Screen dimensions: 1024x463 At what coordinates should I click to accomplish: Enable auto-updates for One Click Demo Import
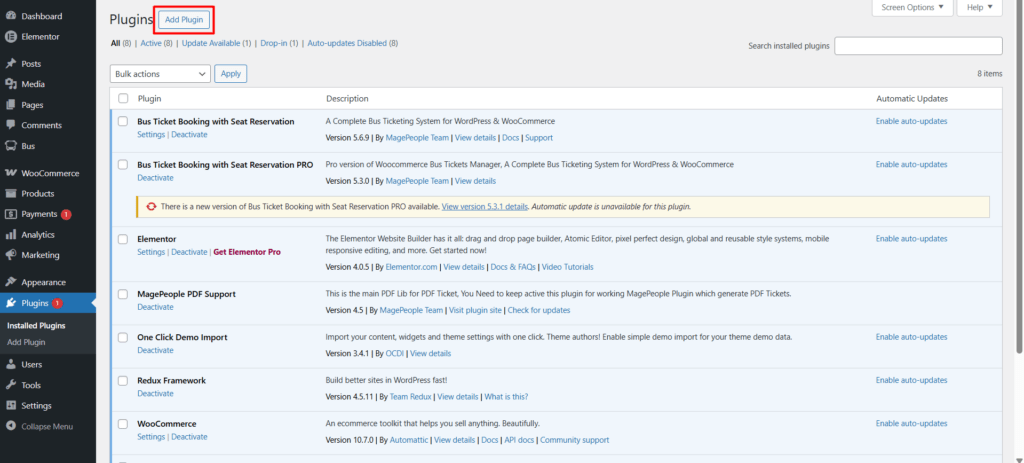(x=911, y=337)
